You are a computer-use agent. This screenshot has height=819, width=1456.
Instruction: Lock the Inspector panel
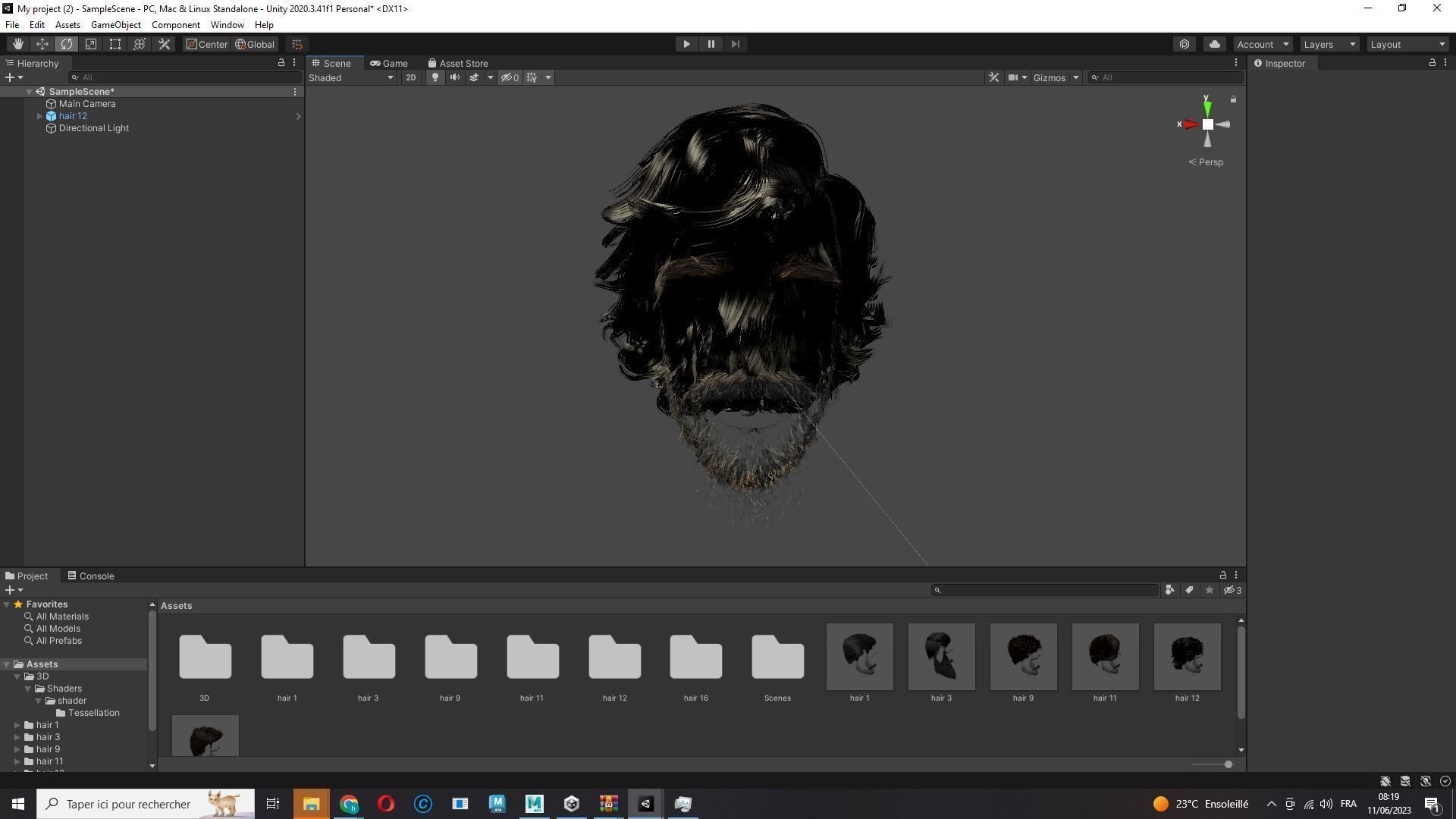pos(1432,63)
